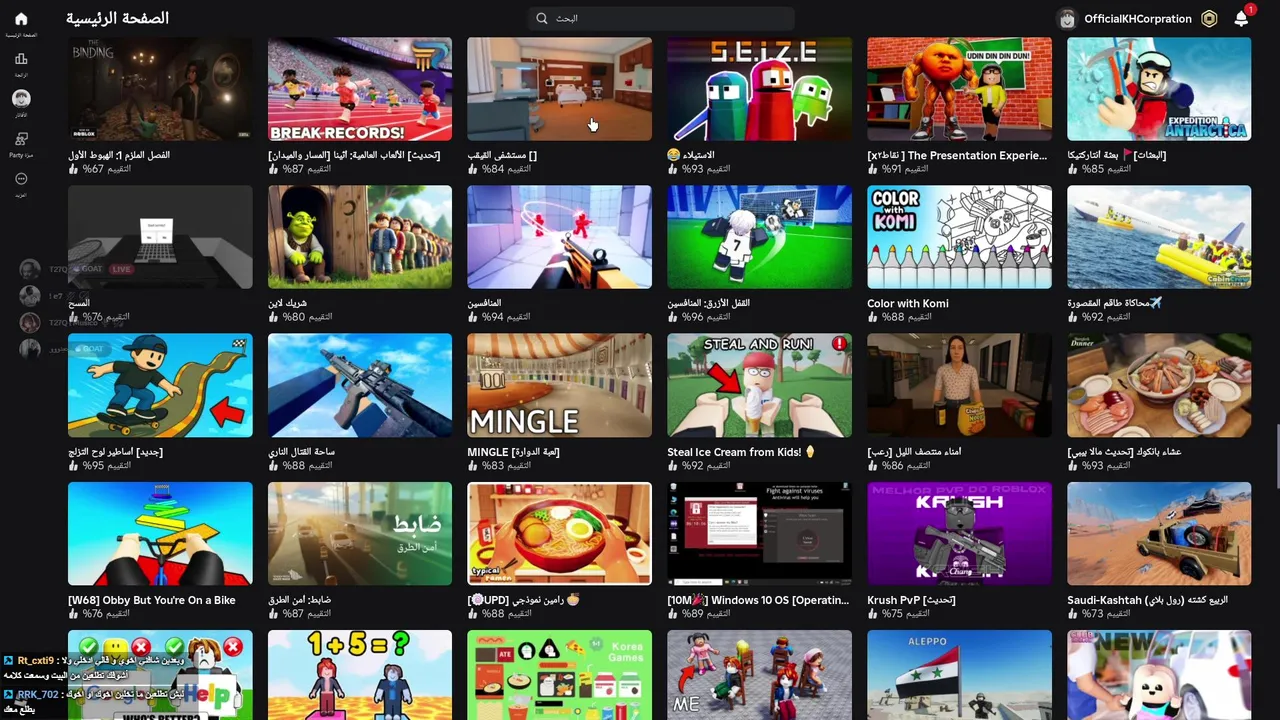
Task: Open the bike obby game thumbnail
Action: pyautogui.click(x=160, y=533)
